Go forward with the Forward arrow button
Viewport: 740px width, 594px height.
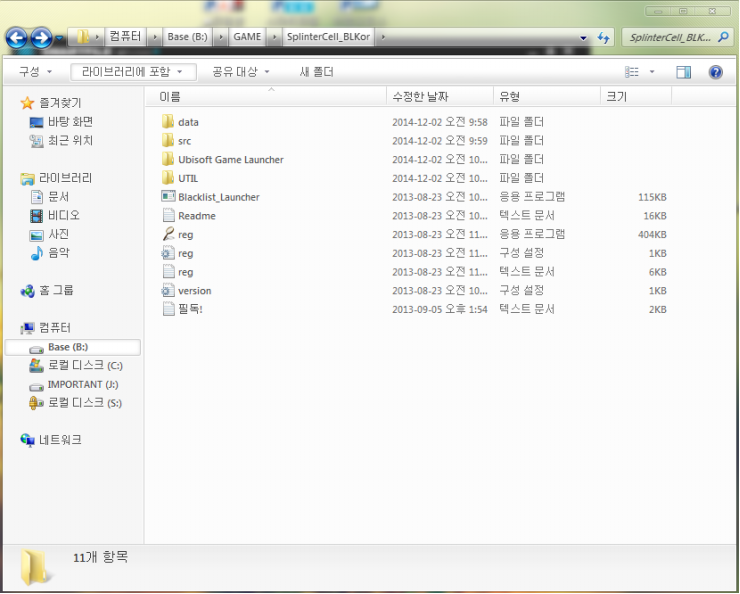point(41,38)
